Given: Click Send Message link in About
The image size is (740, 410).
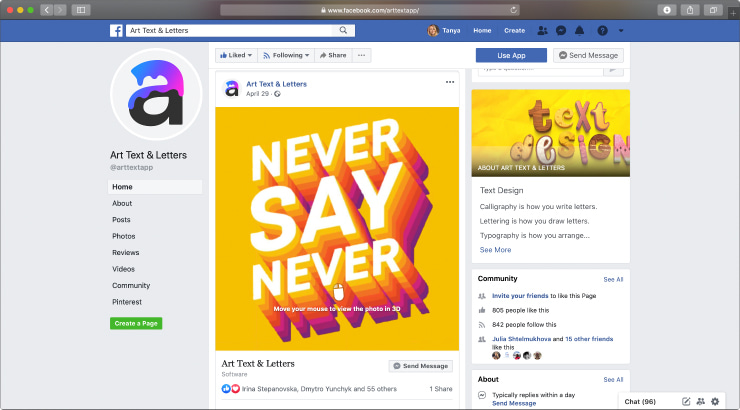Looking at the screenshot, I should 514,403.
